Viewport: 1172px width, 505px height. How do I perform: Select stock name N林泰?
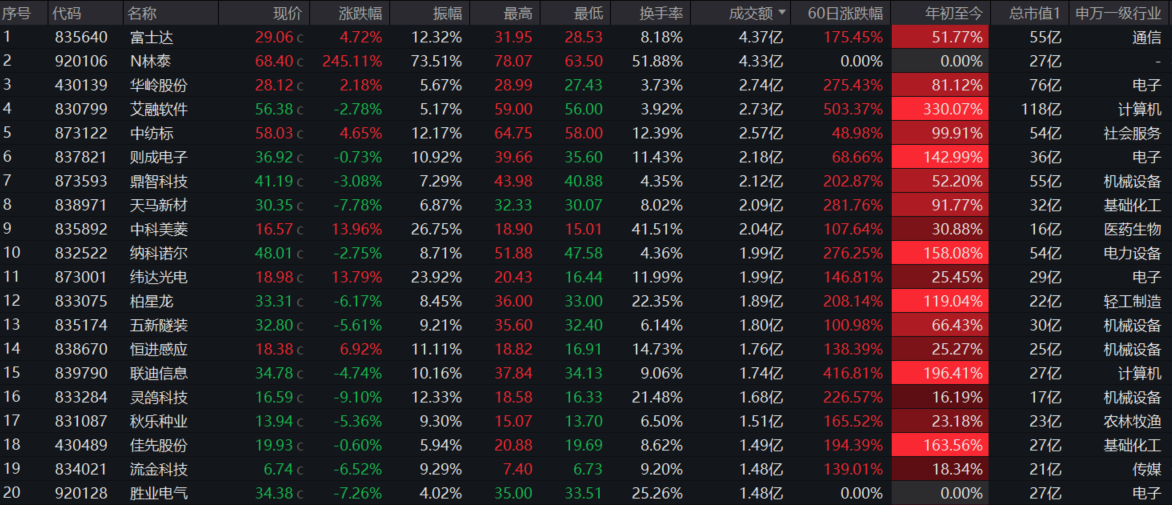pos(150,61)
